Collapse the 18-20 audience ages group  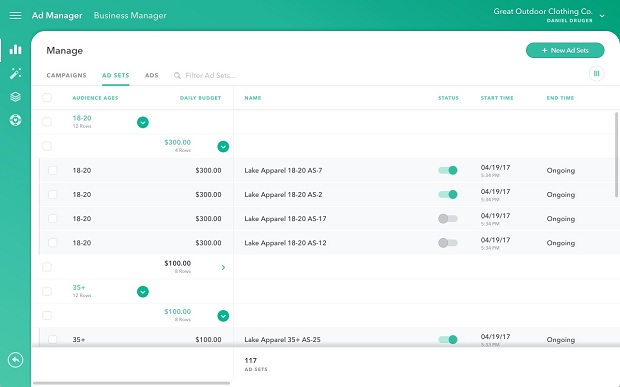[x=143, y=123]
